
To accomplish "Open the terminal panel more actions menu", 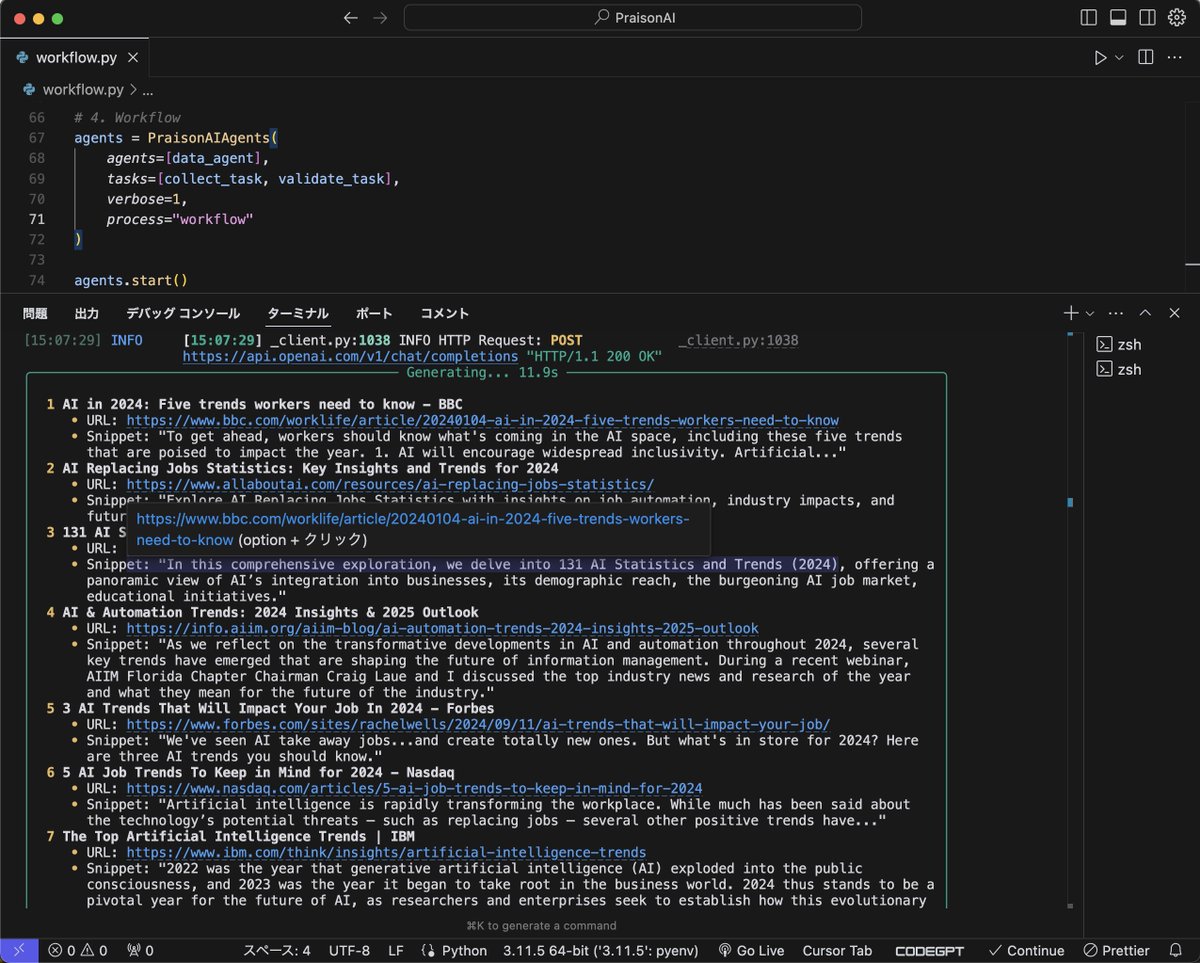I will (1116, 313).
